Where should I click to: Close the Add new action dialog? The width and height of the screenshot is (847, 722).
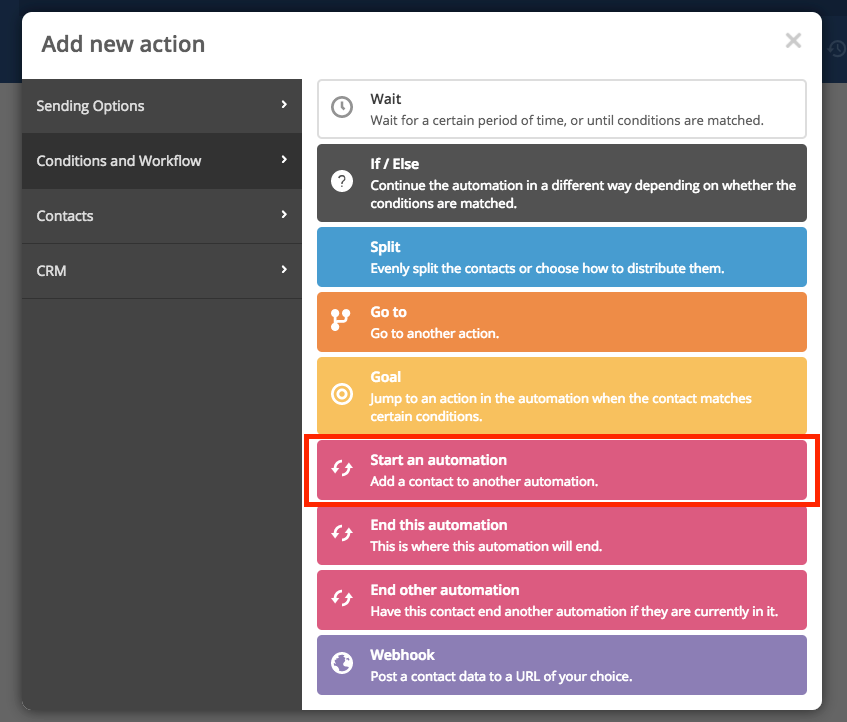click(x=793, y=41)
